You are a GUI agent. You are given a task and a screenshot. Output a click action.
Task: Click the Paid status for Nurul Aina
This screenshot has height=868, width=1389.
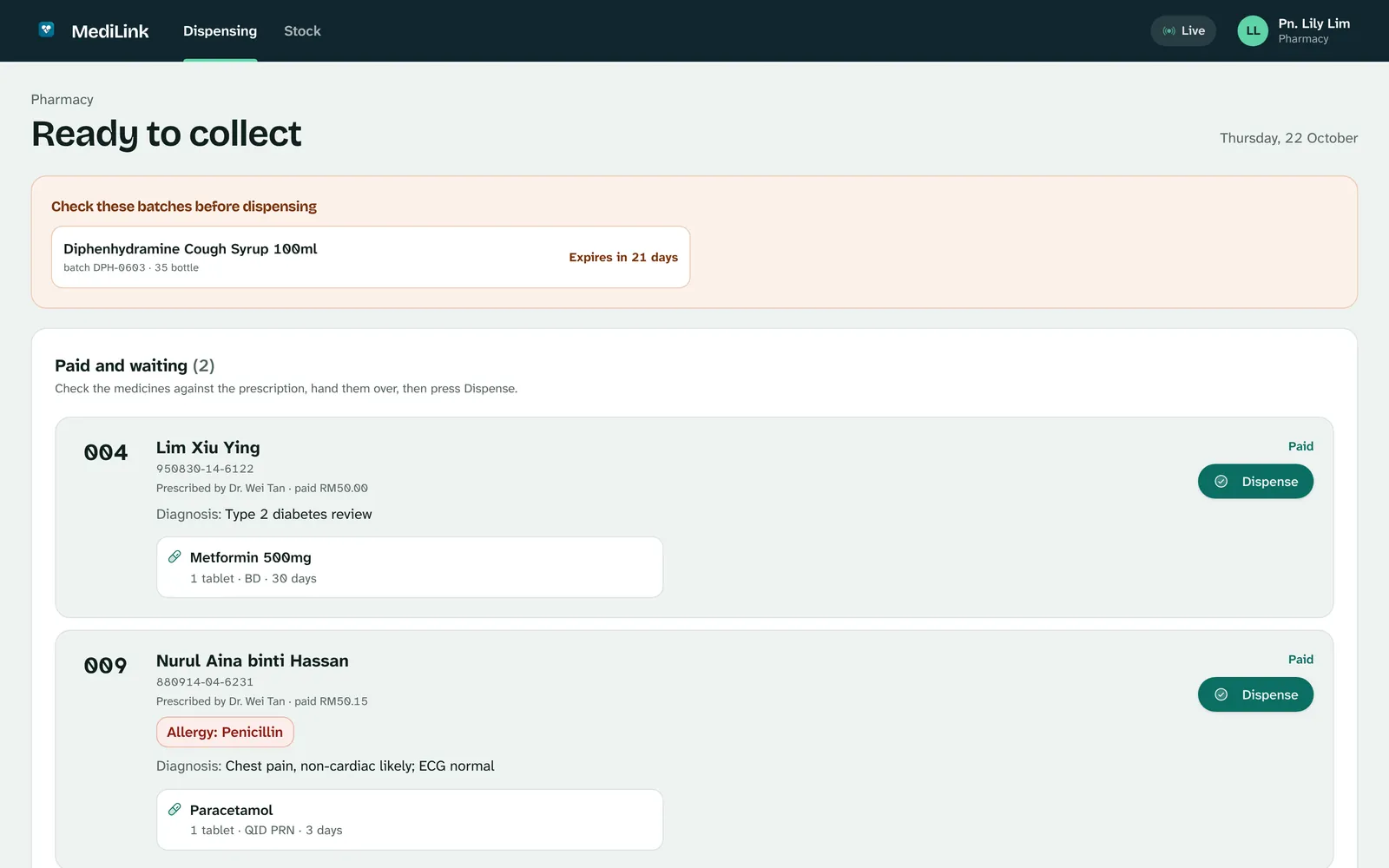tap(1300, 660)
